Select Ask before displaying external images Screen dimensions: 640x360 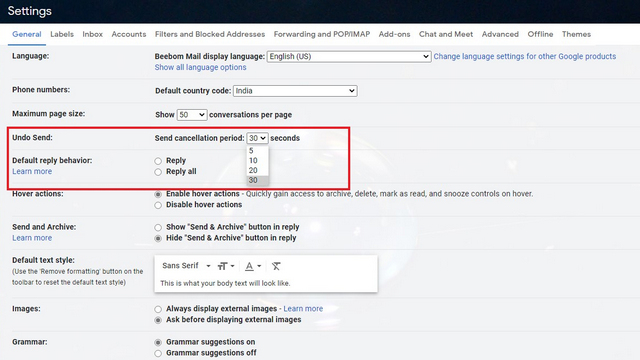158,320
